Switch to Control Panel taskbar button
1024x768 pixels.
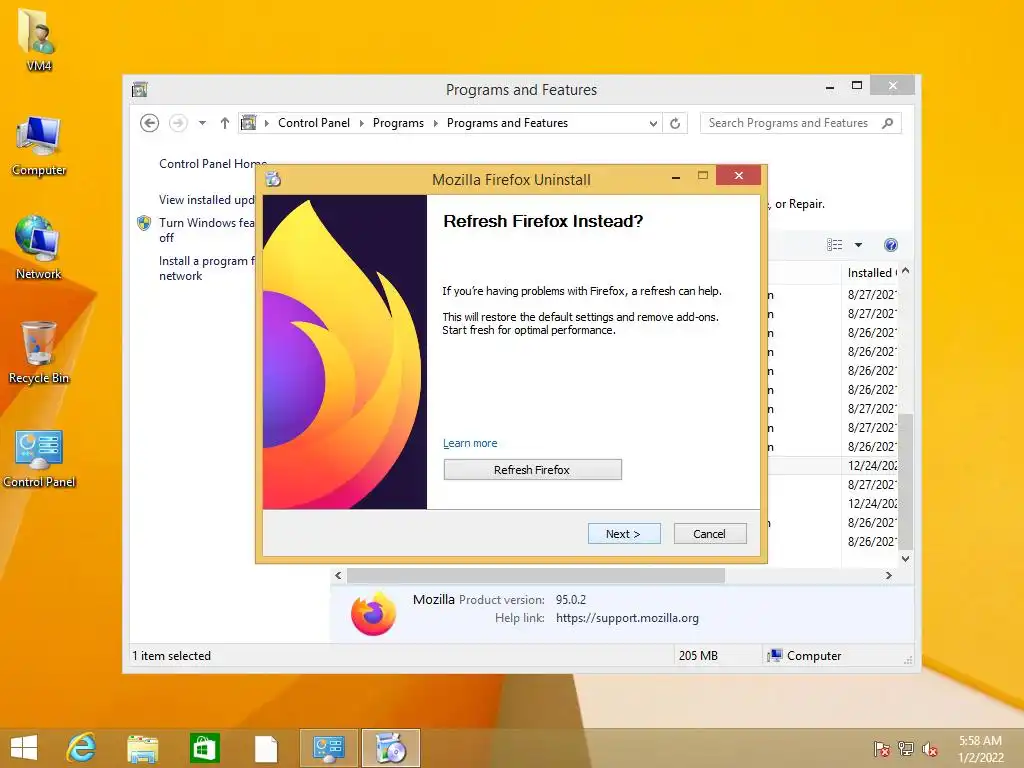coord(328,748)
